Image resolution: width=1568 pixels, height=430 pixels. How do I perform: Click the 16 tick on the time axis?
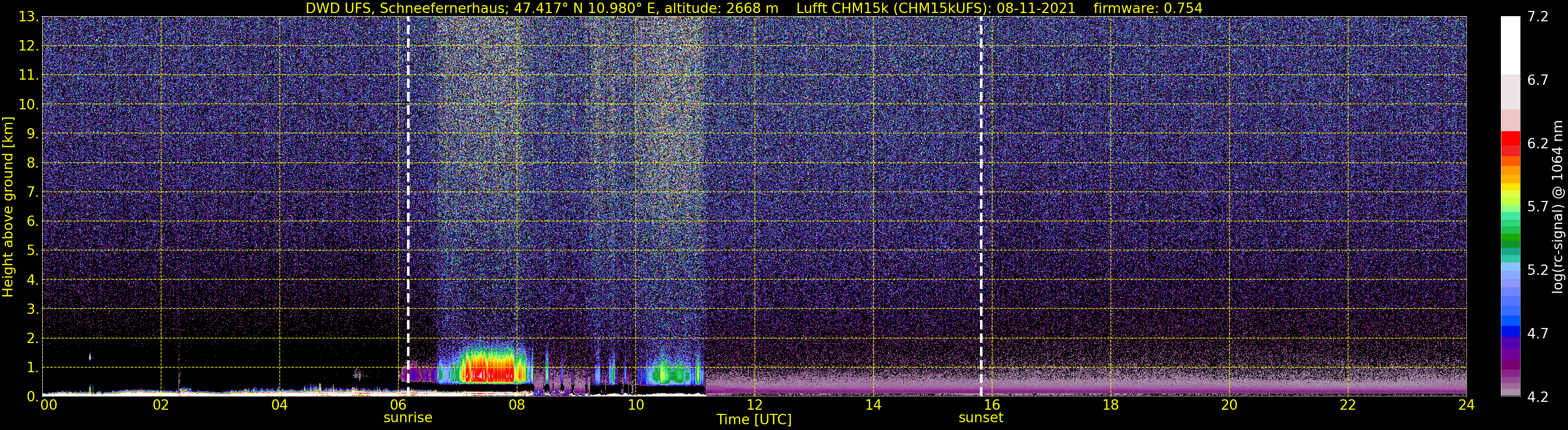[x=991, y=405]
